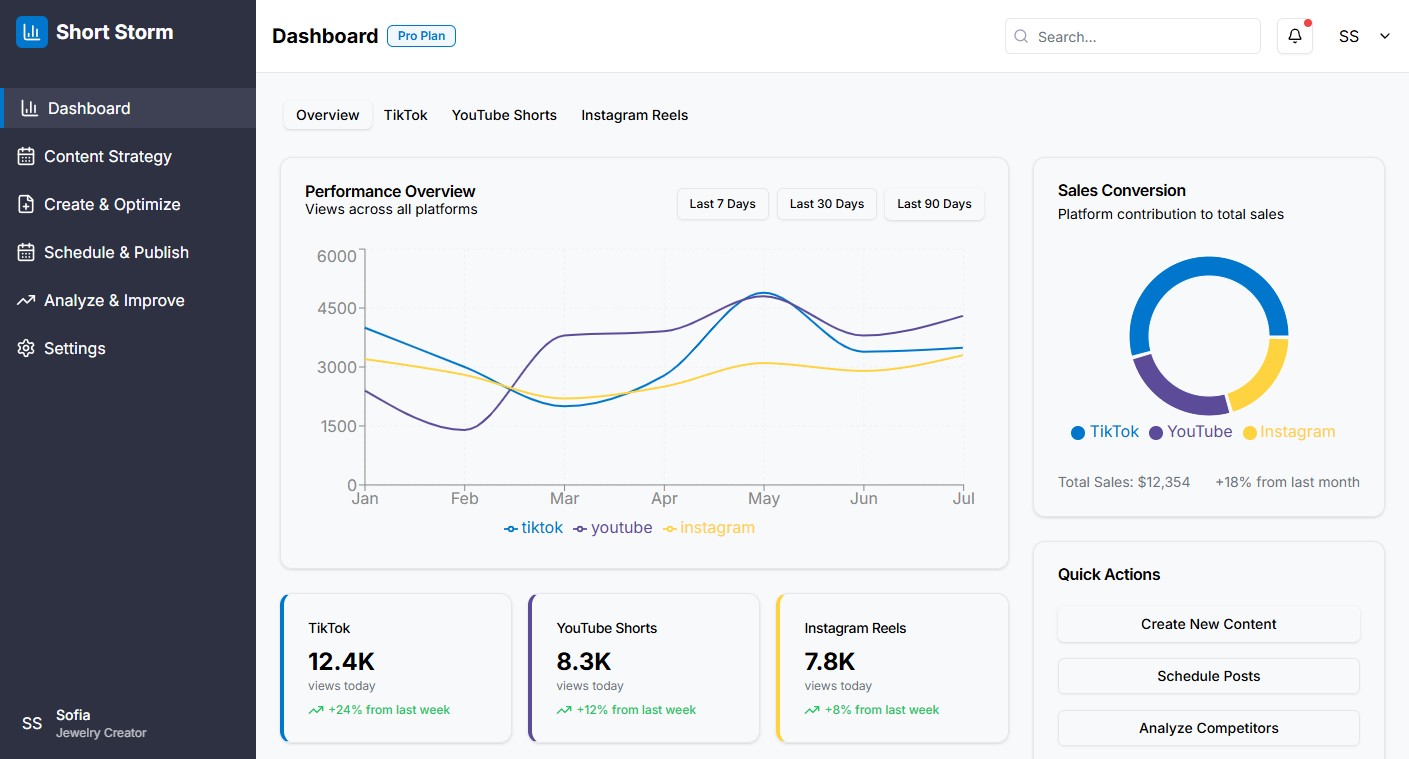Toggle the youtube series in chart legend
This screenshot has width=1409, height=759.
(612, 528)
